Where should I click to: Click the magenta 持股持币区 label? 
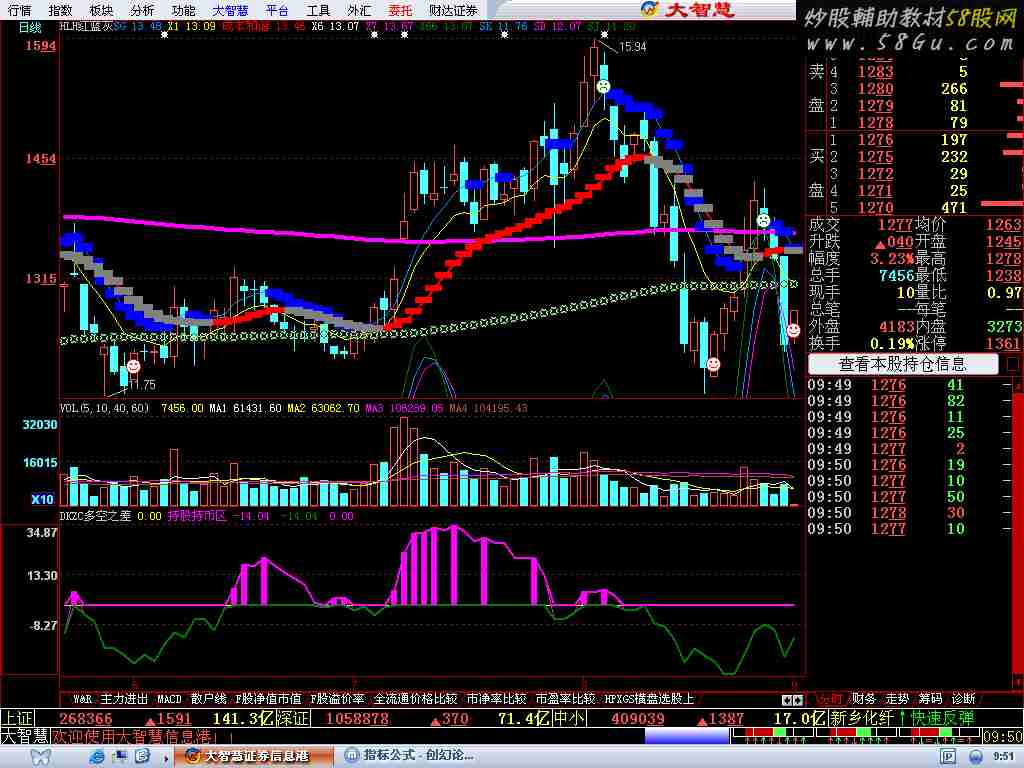click(x=197, y=516)
